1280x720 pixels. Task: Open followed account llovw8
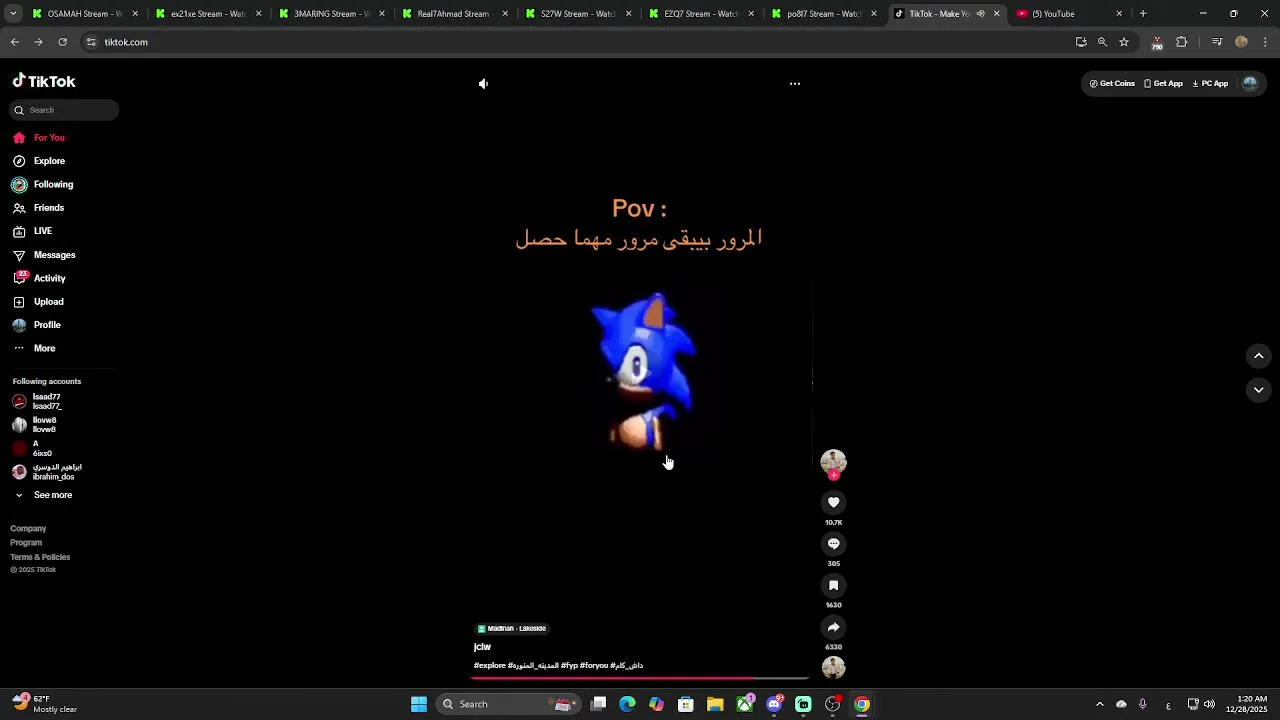tap(36, 425)
